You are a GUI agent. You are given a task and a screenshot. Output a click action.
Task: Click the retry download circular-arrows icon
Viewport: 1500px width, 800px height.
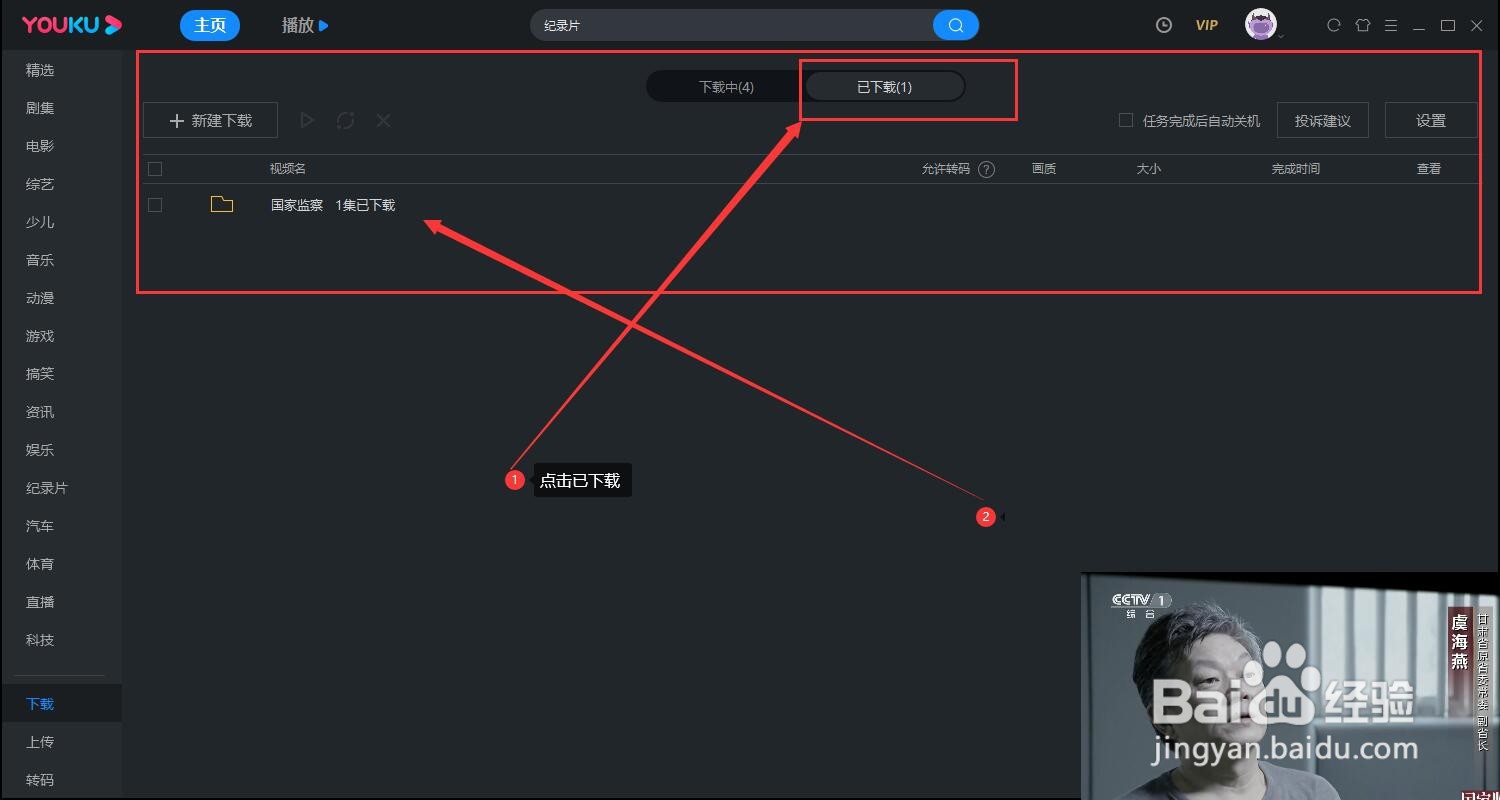345,120
